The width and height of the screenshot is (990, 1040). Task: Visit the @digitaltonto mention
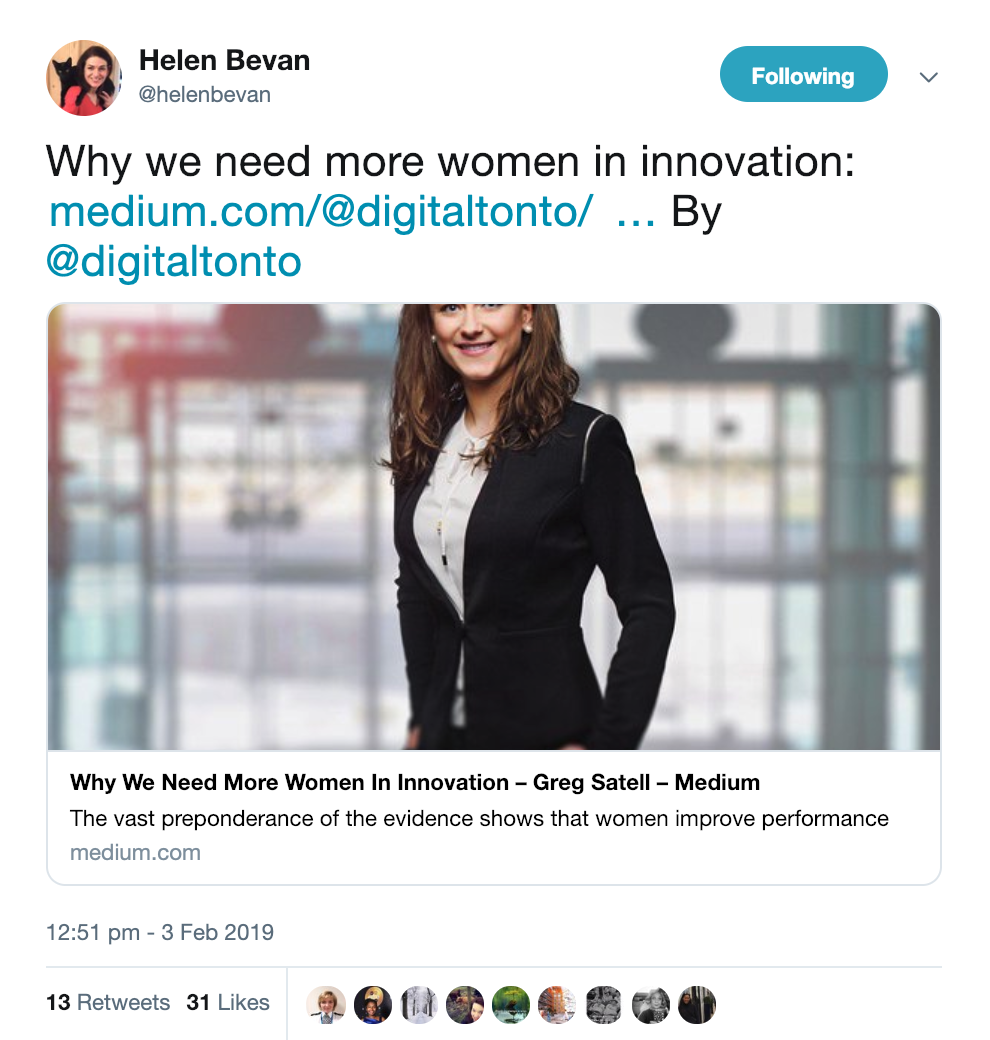pyautogui.click(x=174, y=262)
